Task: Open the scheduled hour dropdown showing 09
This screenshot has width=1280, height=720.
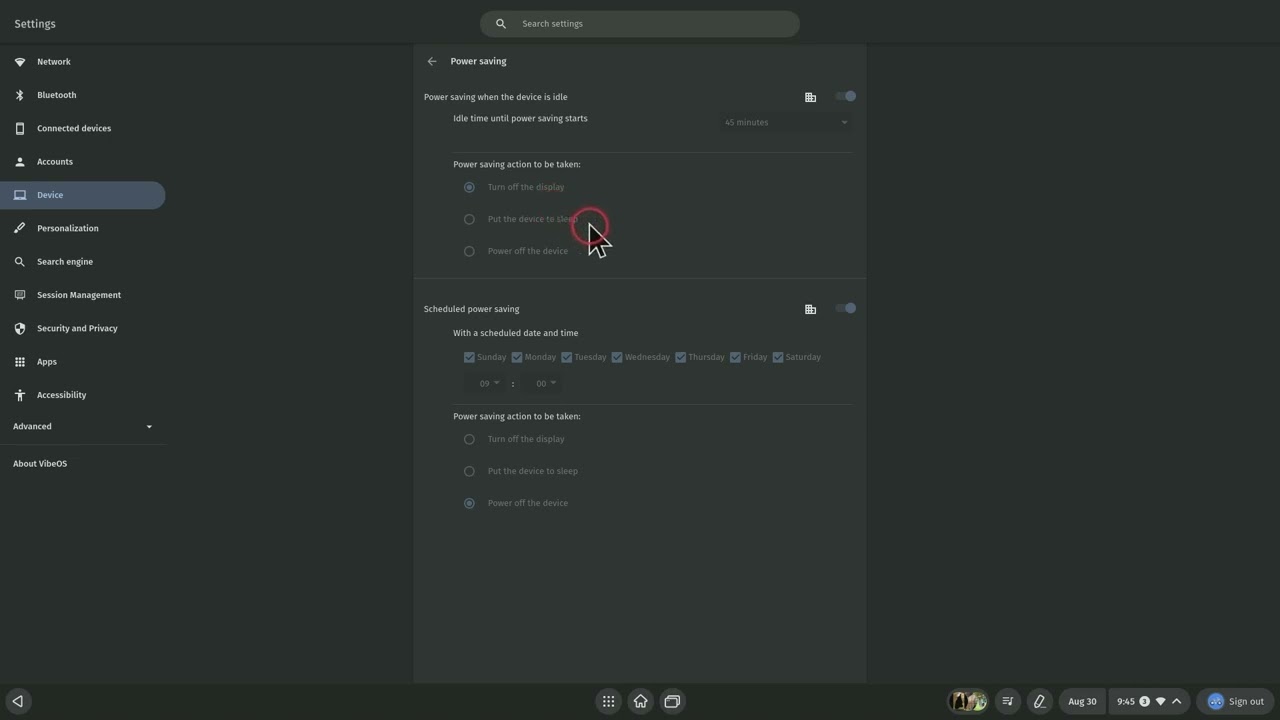Action: pos(488,384)
